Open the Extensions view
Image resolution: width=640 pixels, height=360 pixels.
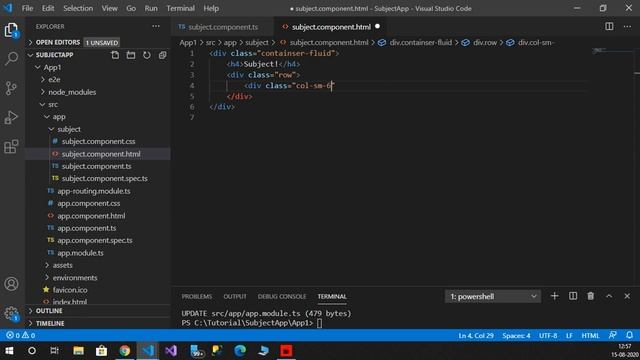pos(11,147)
